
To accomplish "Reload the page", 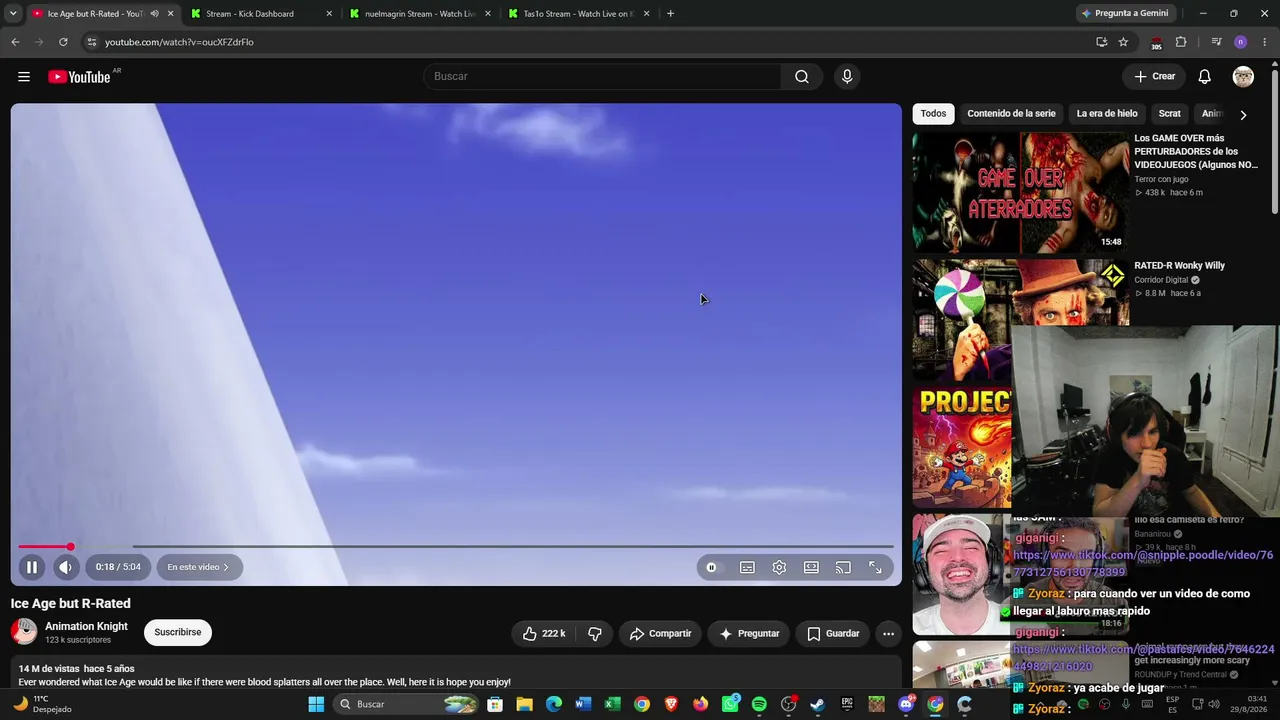I will pyautogui.click(x=63, y=42).
